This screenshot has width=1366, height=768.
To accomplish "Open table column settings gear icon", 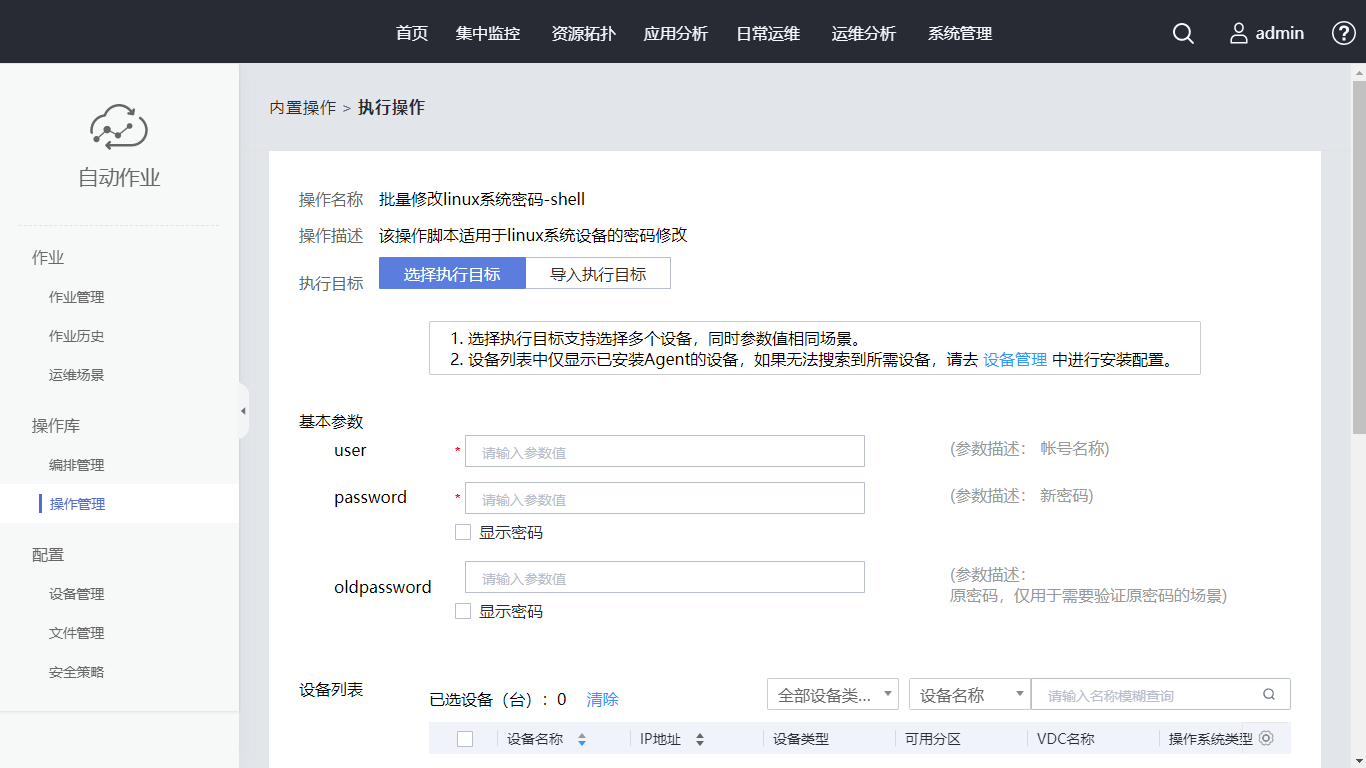I will point(1266,739).
